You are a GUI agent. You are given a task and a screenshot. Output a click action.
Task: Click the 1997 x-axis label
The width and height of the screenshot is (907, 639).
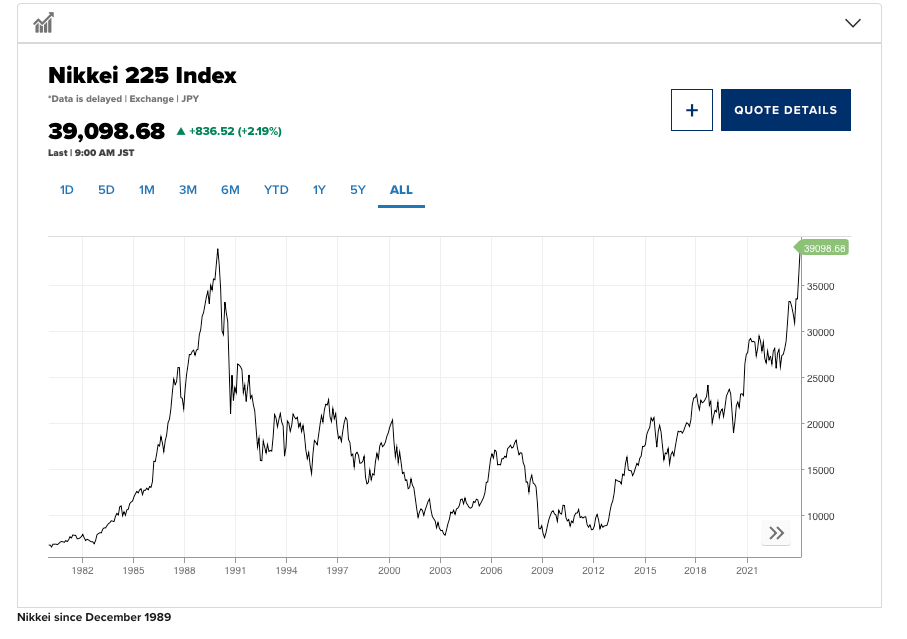[x=337, y=571]
